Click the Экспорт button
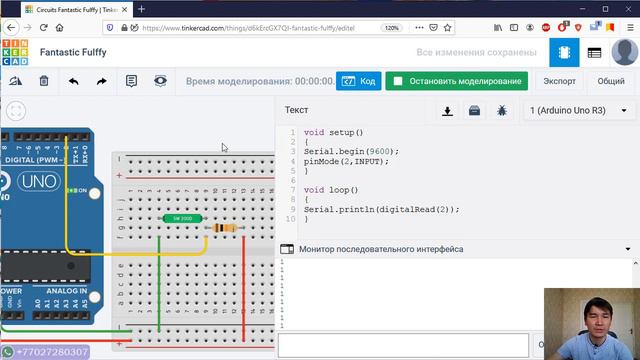Screen dimensions: 640x360 [559, 81]
